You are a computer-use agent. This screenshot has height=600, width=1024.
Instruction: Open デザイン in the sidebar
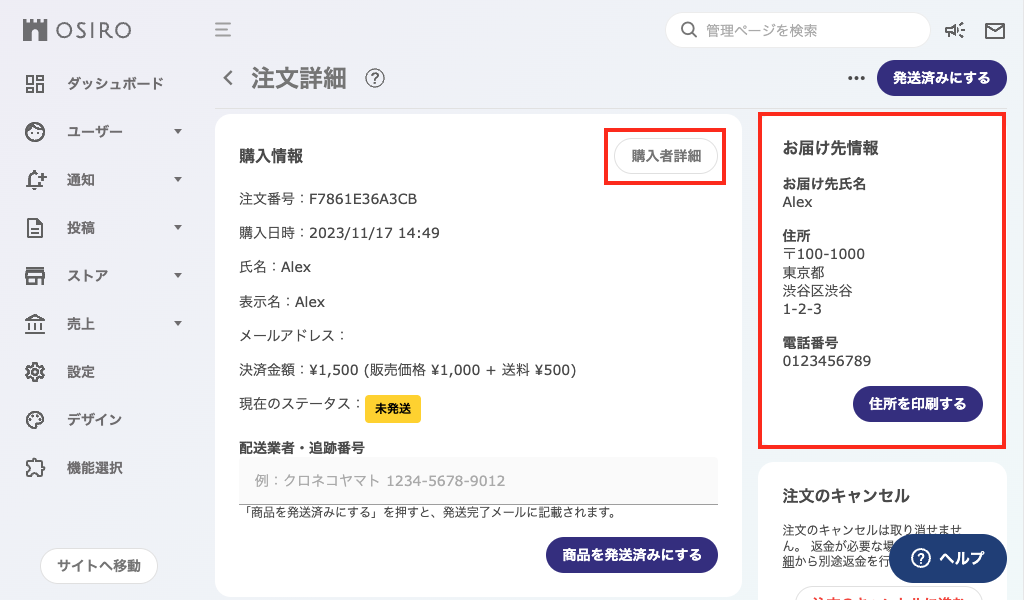94,420
